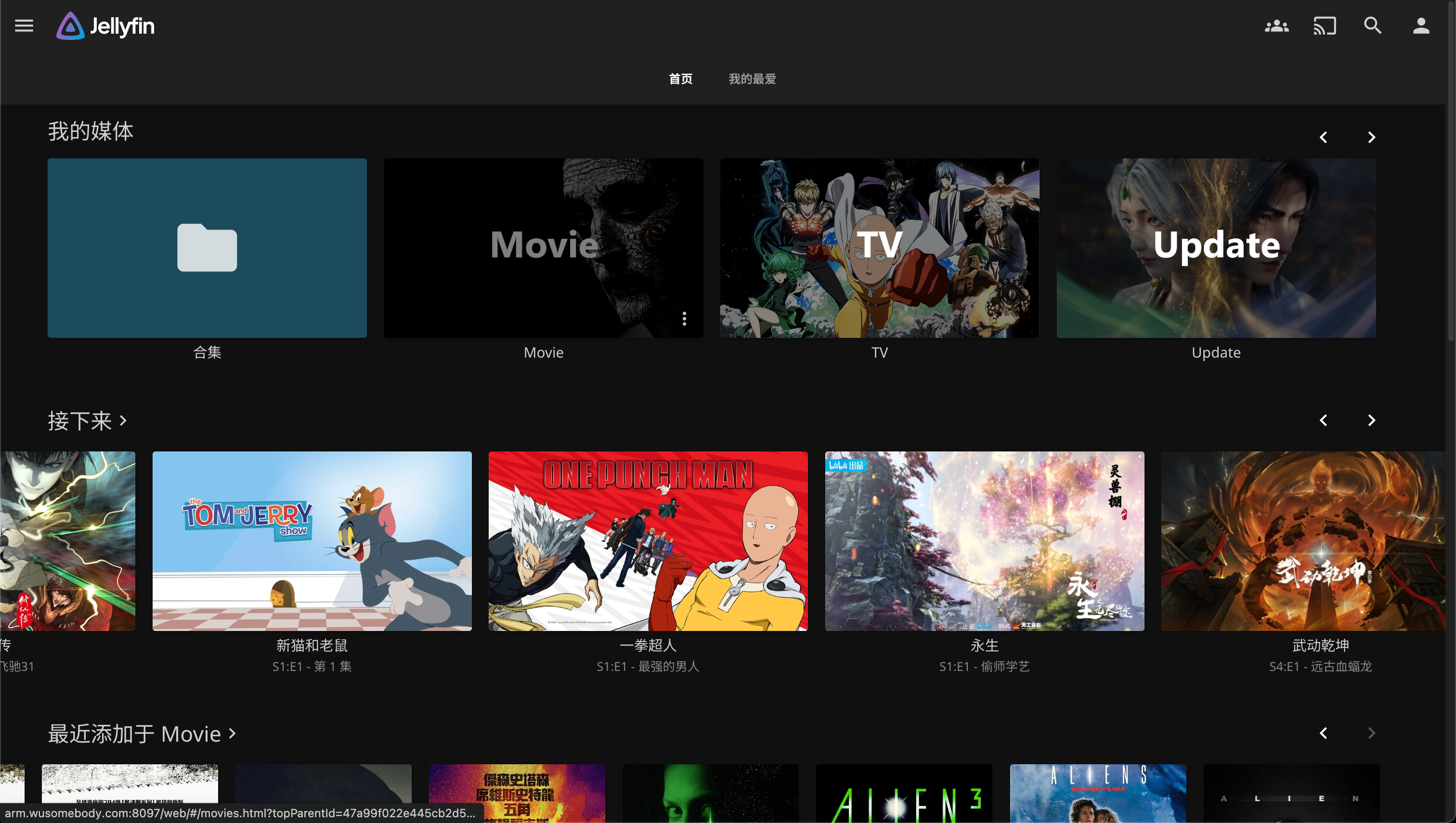This screenshot has width=1456, height=823.
Task: Open the 合集 folder card
Action: coord(207,248)
